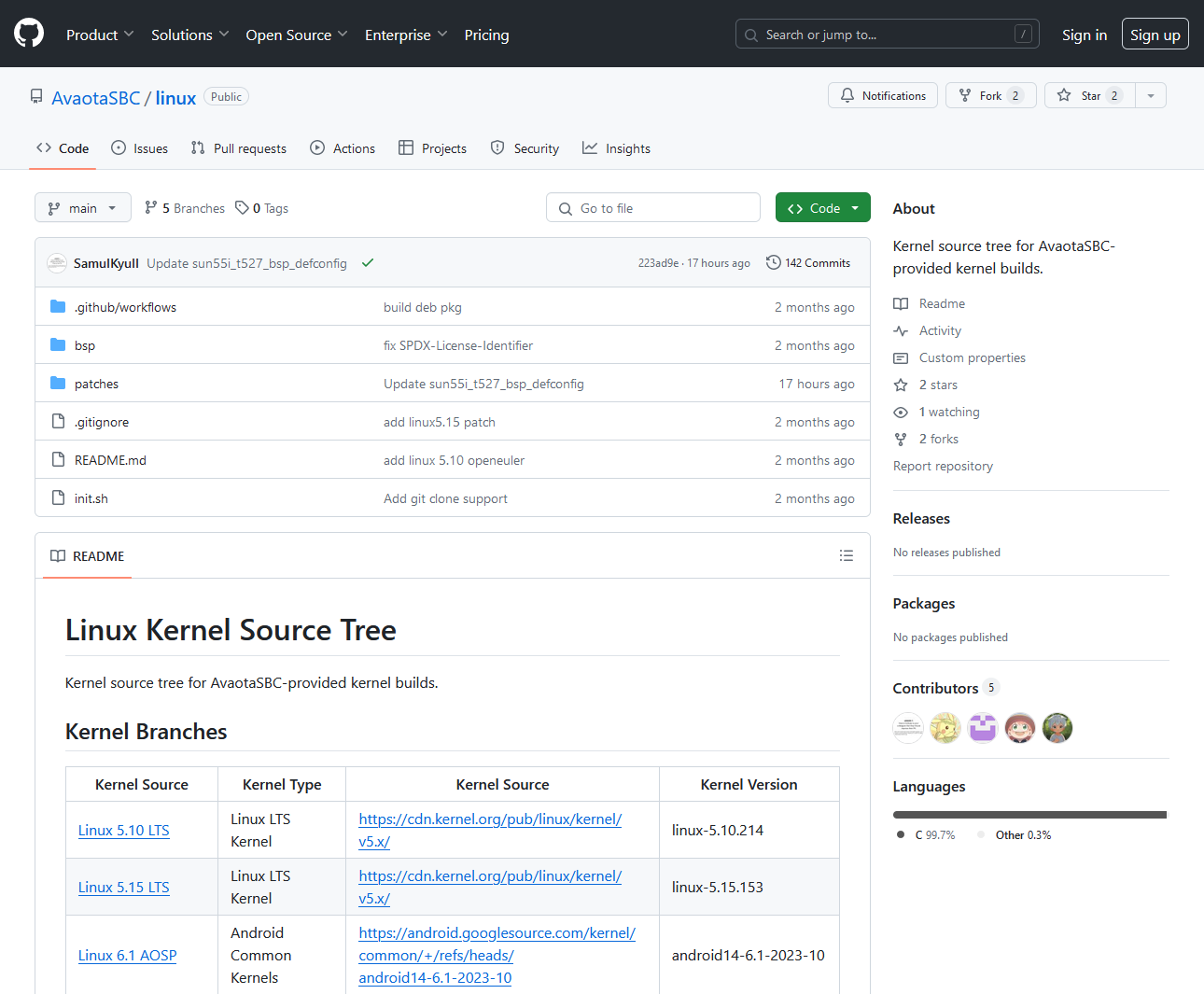Click the first contributor avatar
1204x994 pixels.
[x=908, y=728]
